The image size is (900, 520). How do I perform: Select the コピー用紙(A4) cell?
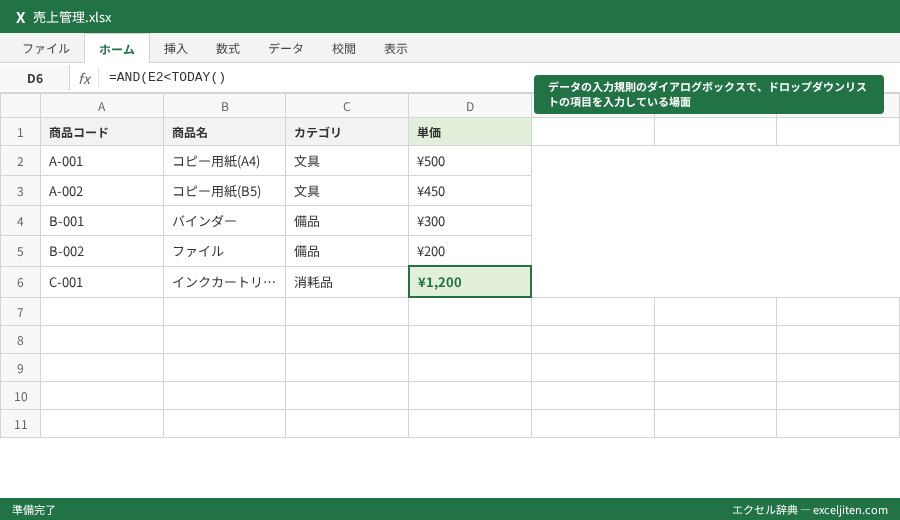[224, 161]
